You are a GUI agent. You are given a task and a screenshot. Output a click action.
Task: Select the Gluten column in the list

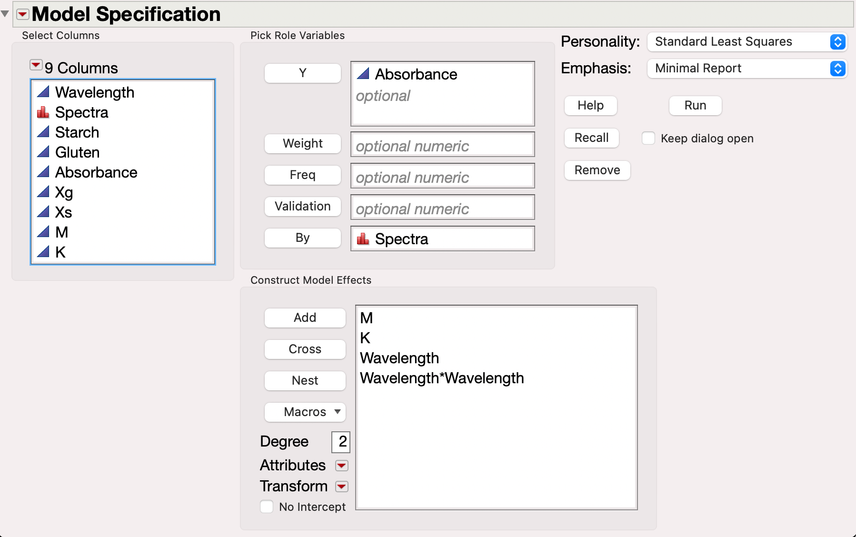point(77,152)
